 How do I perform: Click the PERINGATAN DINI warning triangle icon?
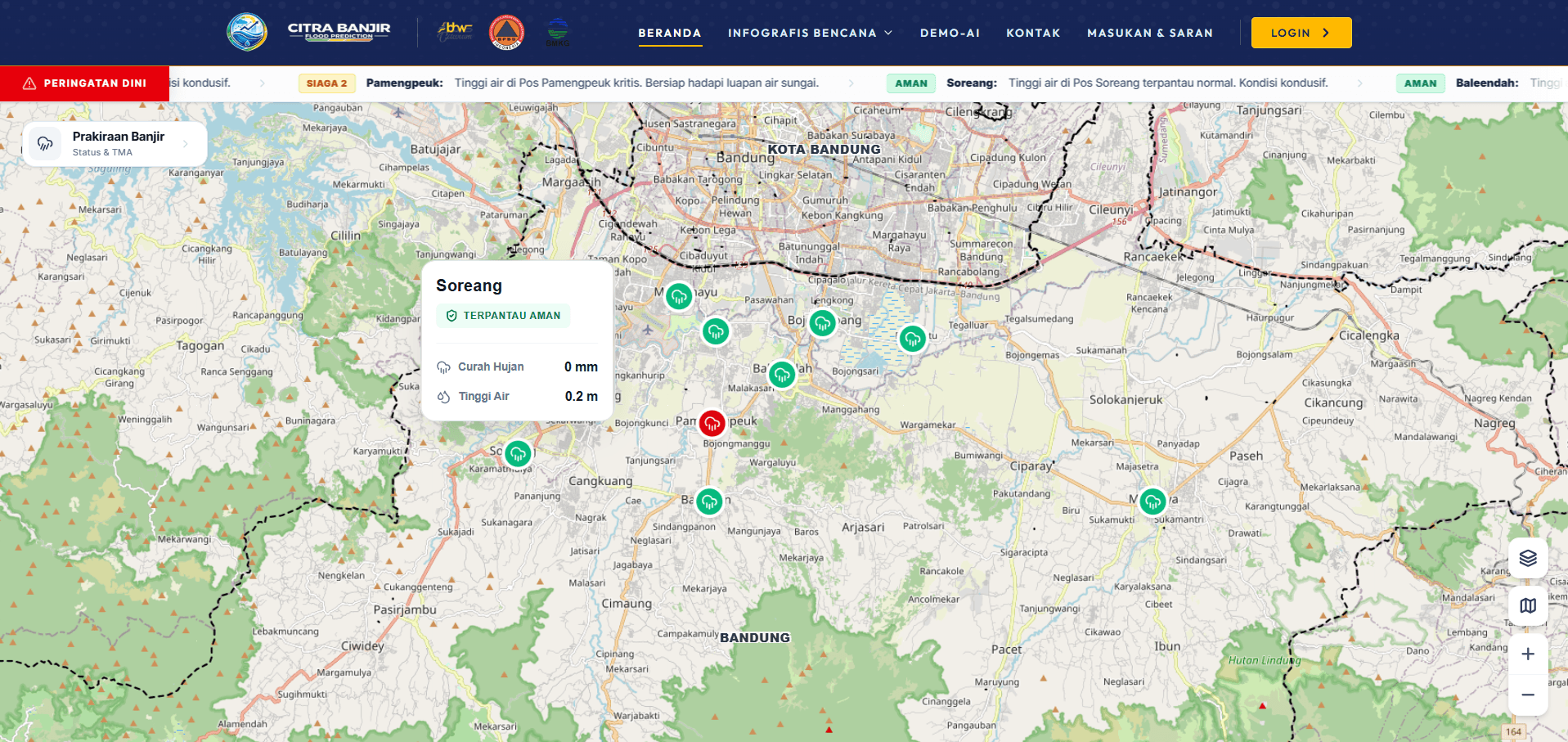pyautogui.click(x=29, y=83)
